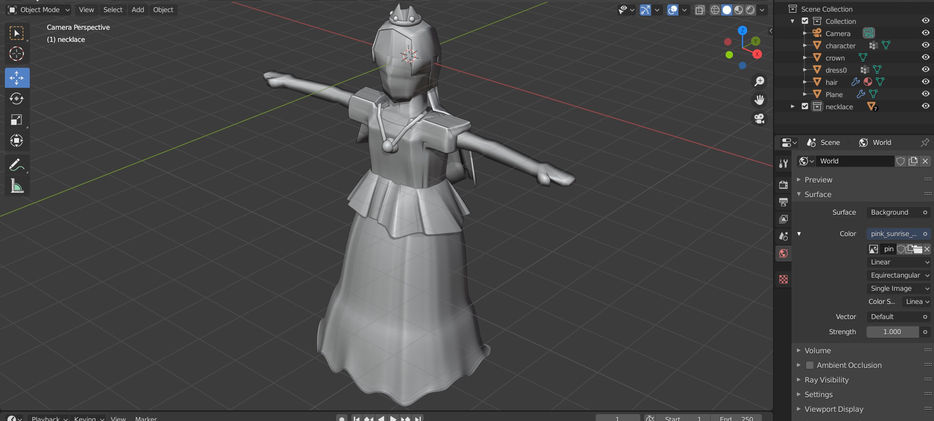
Task: Open Output properties printer tab
Action: (x=784, y=202)
